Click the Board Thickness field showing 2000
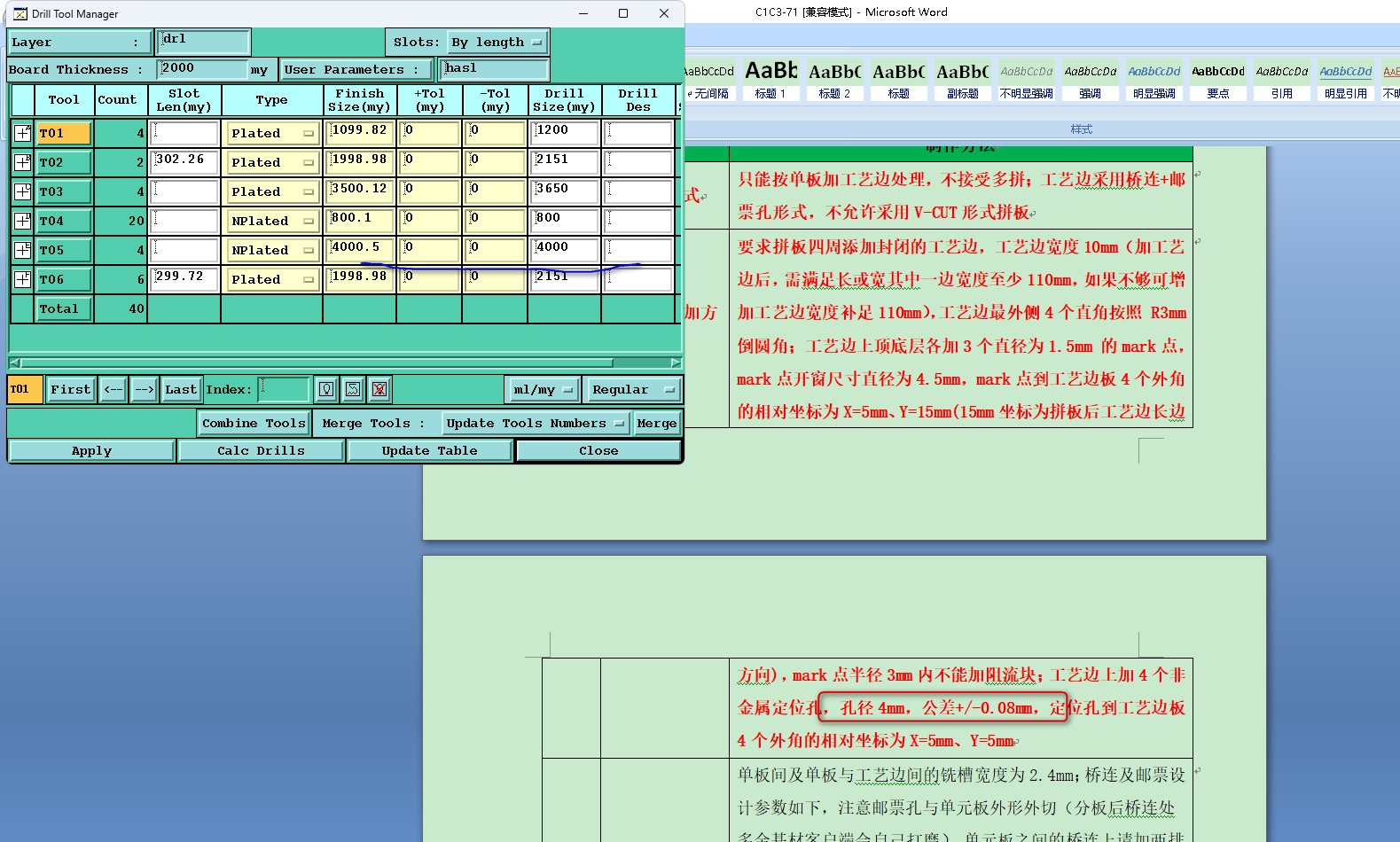Viewport: 1400px width, 842px height. [x=201, y=69]
